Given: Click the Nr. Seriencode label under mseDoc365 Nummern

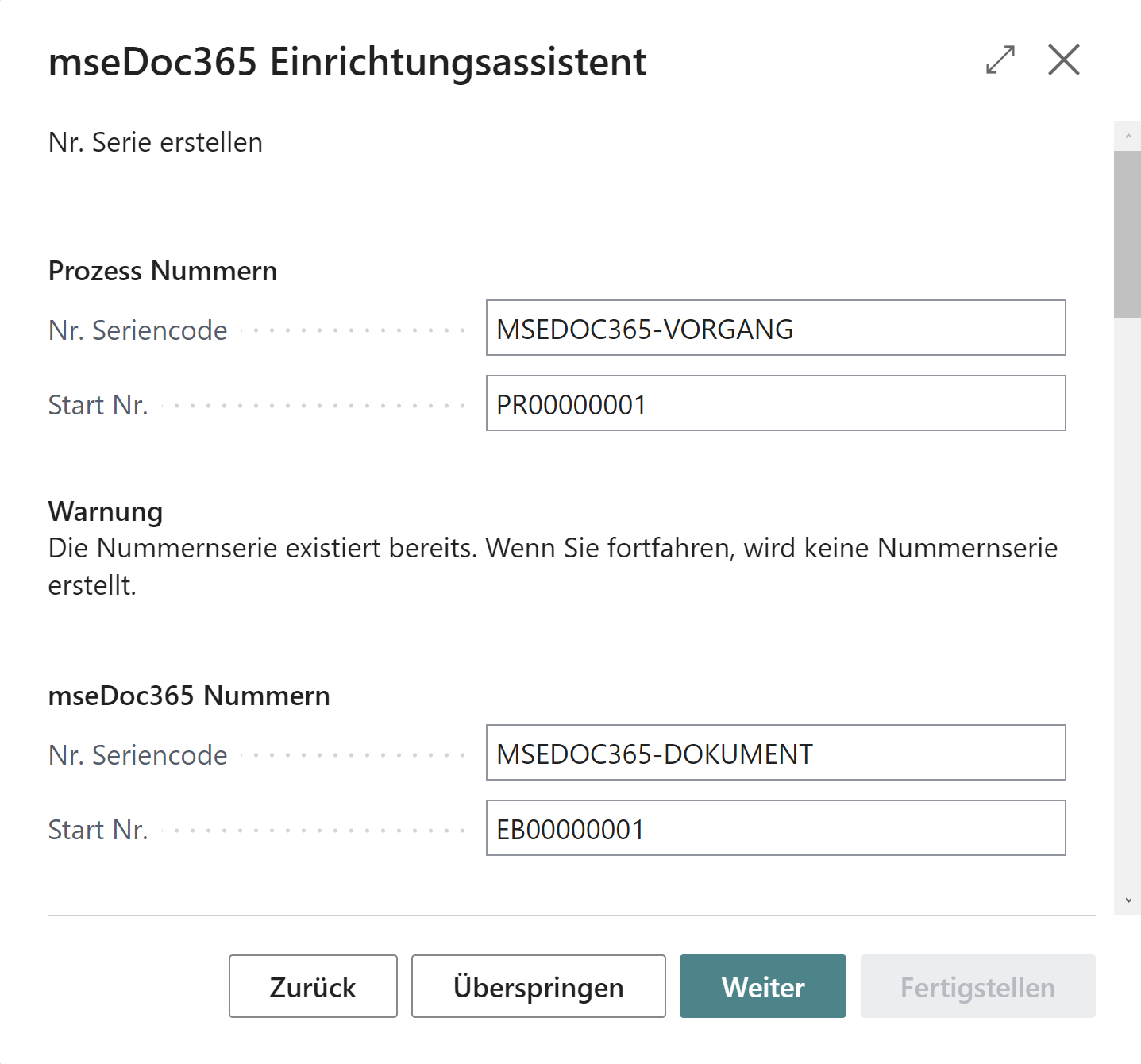Looking at the screenshot, I should 137,755.
